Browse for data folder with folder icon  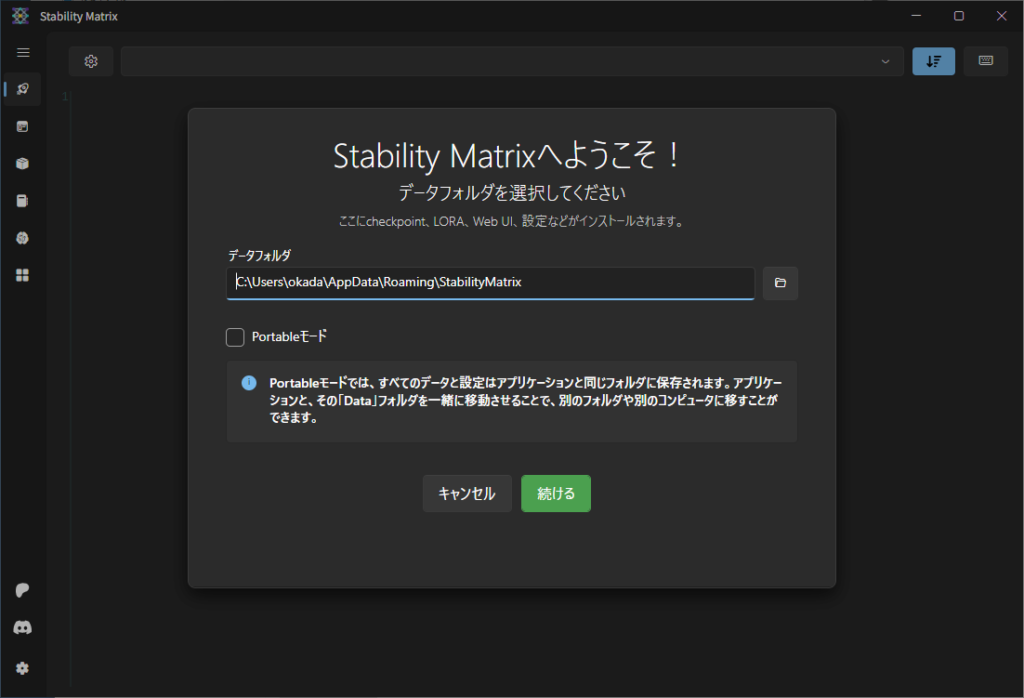780,283
